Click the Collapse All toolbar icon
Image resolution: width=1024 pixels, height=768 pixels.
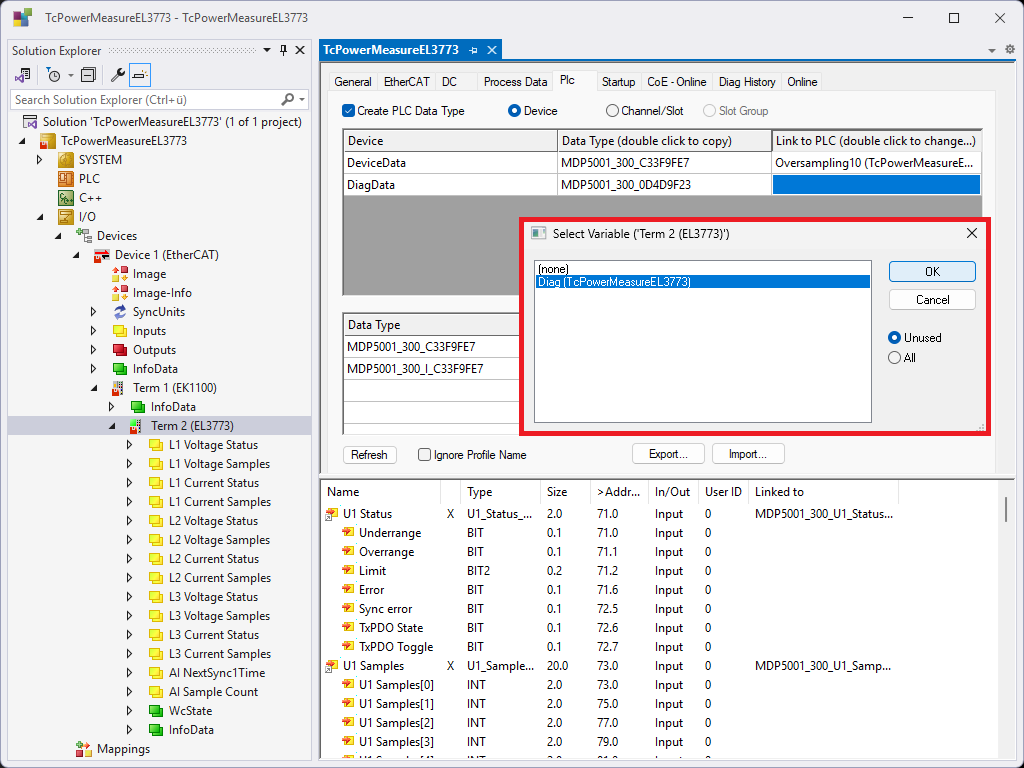click(88, 75)
